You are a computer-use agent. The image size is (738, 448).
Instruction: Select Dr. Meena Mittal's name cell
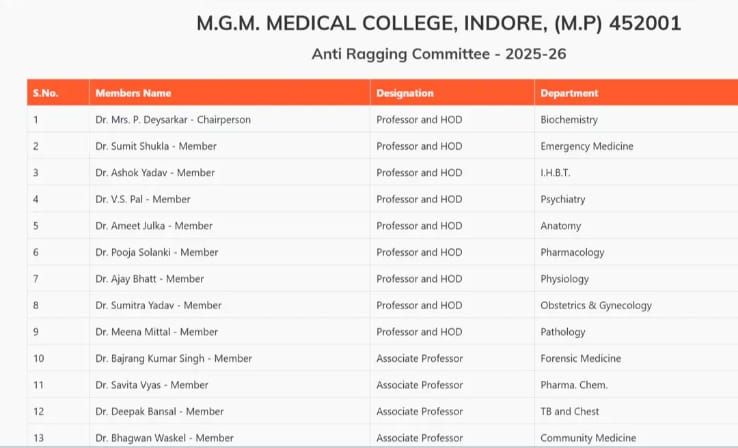point(157,332)
